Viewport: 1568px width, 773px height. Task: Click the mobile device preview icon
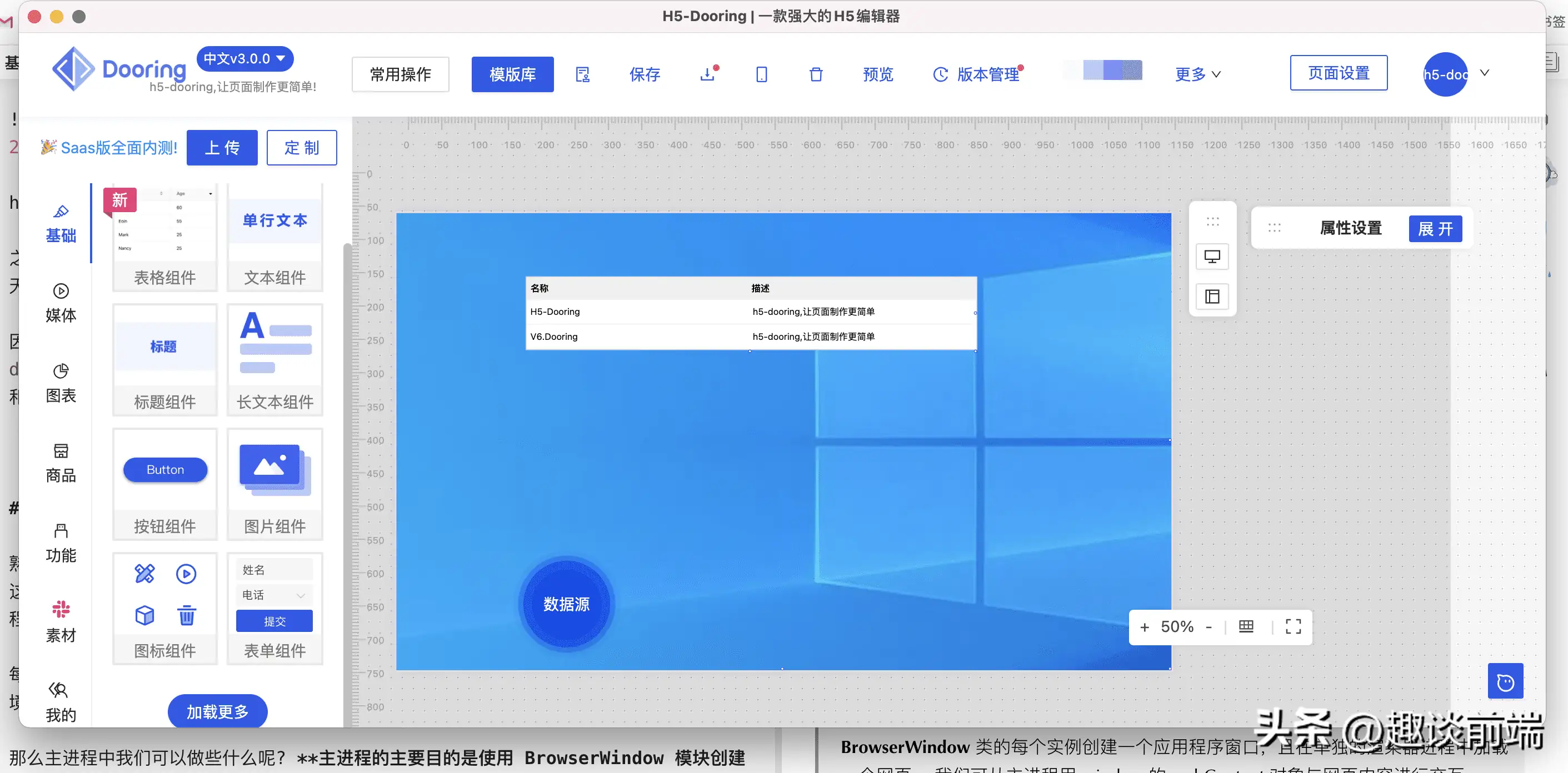pos(760,74)
